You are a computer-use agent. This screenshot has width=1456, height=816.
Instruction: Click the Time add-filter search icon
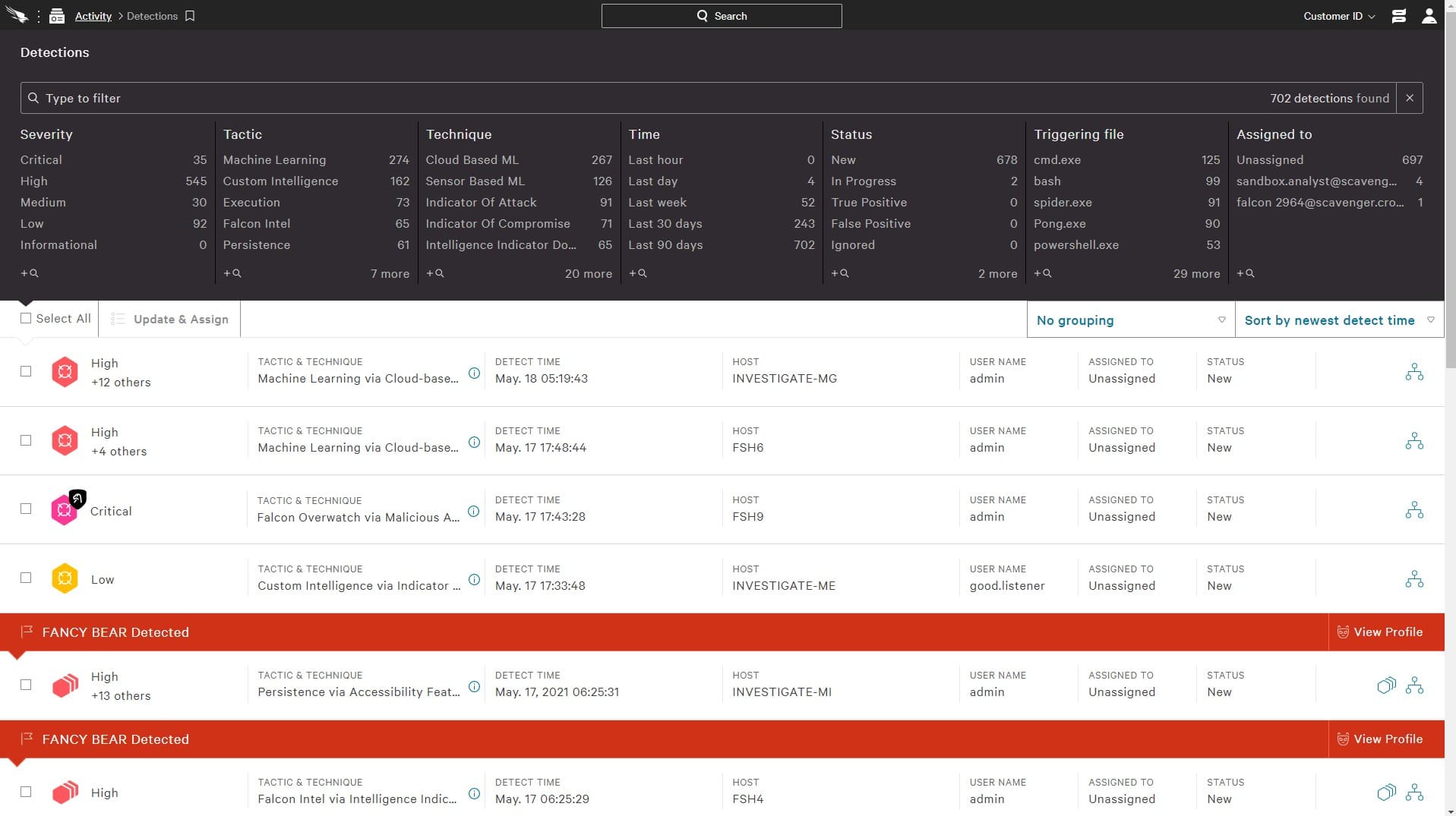pyautogui.click(x=637, y=273)
